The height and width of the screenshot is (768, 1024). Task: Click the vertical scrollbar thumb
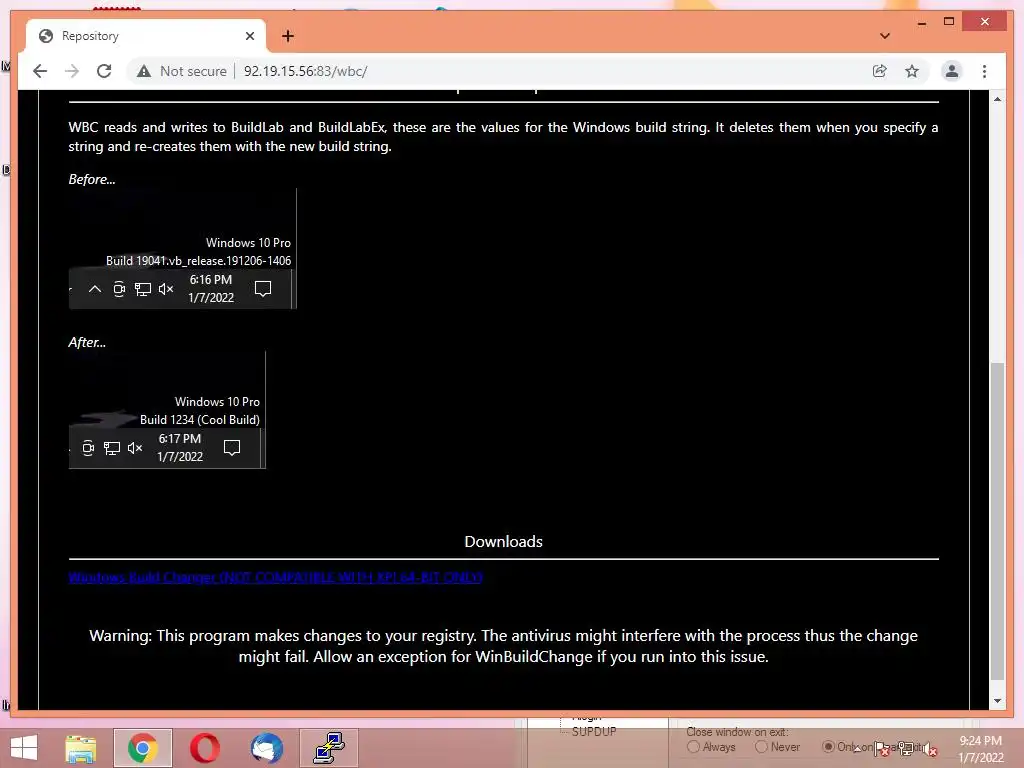click(997, 521)
